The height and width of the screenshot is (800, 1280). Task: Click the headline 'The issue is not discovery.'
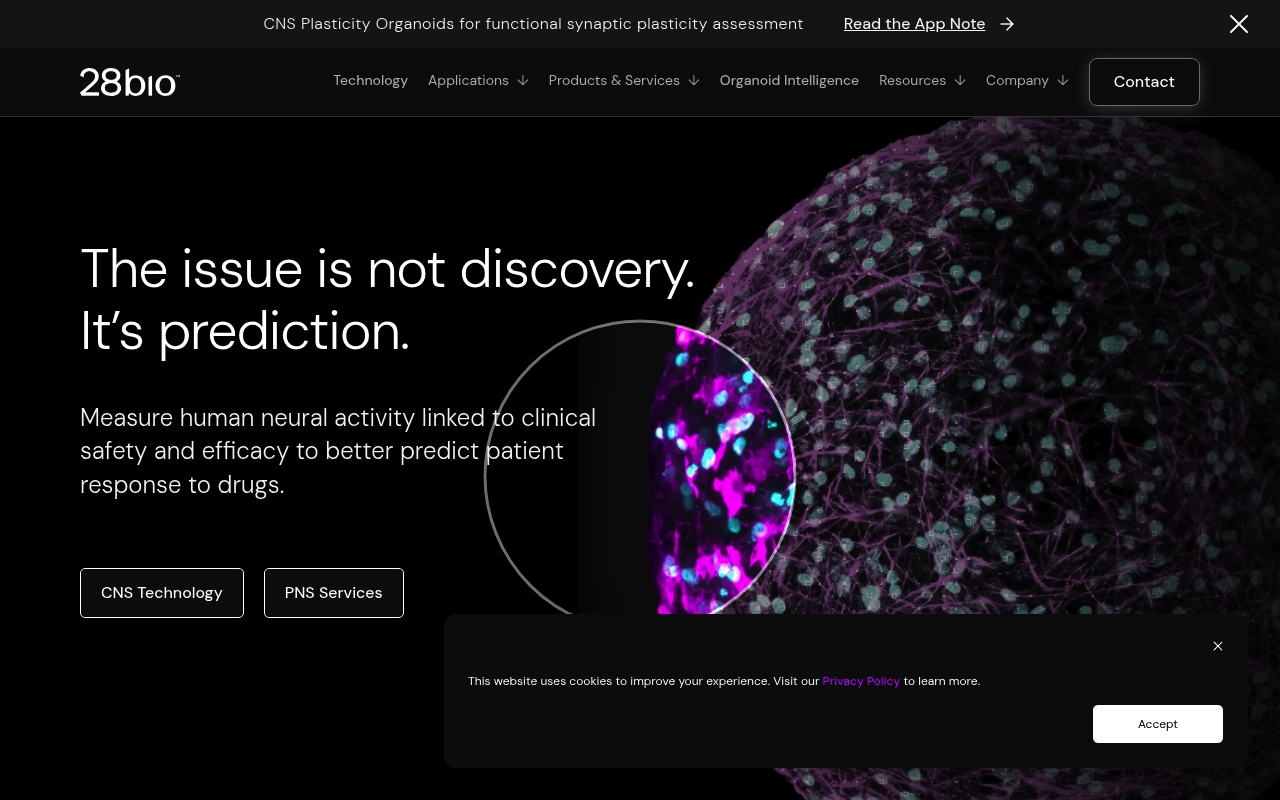tap(387, 269)
